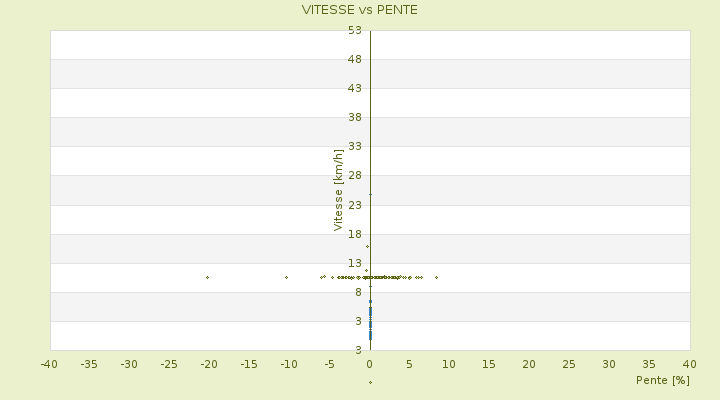The width and height of the screenshot is (720, 400).
Task: Click the 28 tick label on vertical axis
Action: point(354,176)
